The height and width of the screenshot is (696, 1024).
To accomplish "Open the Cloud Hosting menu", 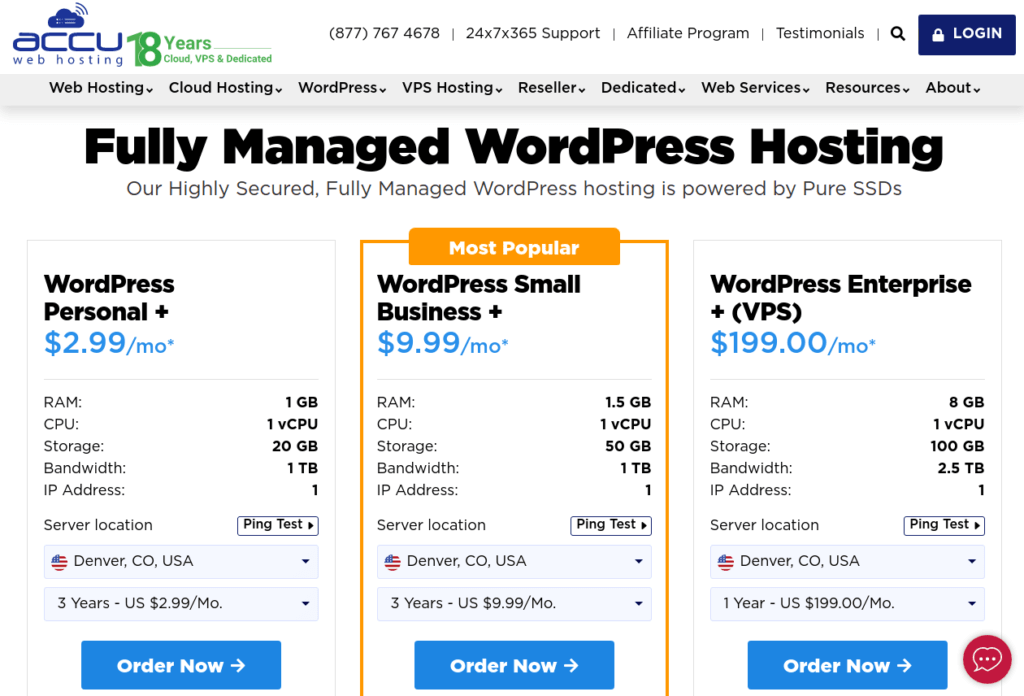I will (225, 88).
